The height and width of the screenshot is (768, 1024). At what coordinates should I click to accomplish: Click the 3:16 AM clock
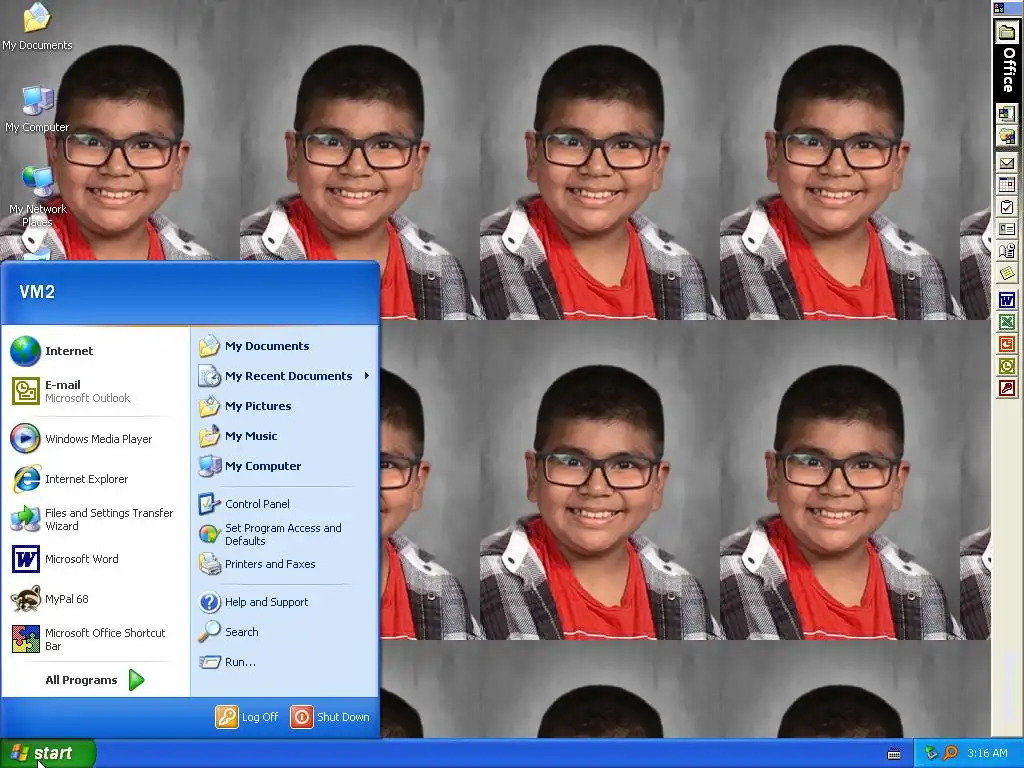(x=987, y=754)
